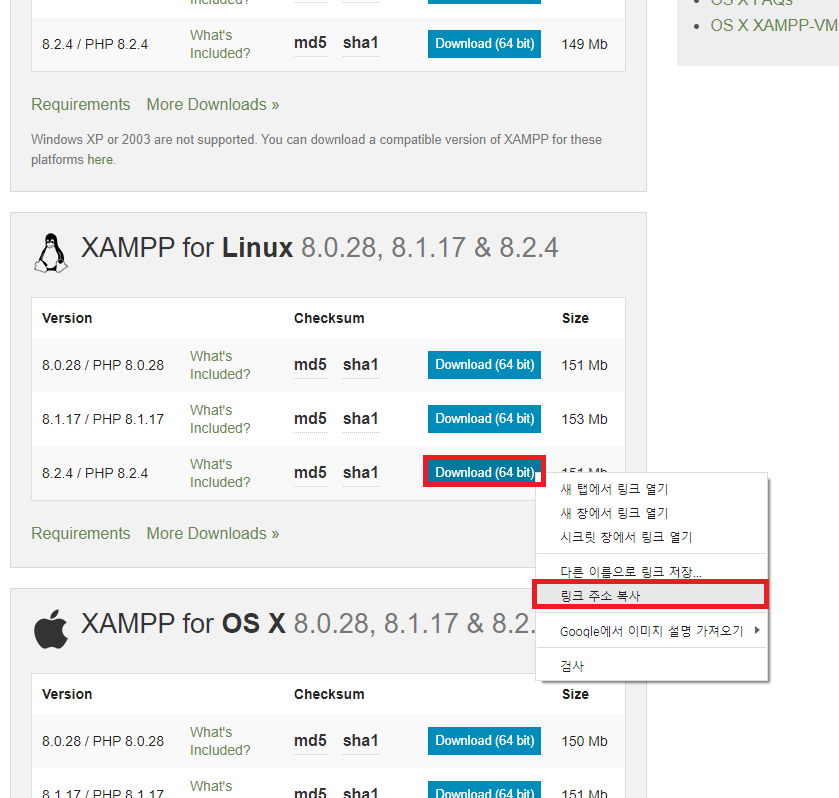The image size is (839, 798).
Task: Show sha1 checksum for OS X 8.0.28
Action: [x=361, y=741]
